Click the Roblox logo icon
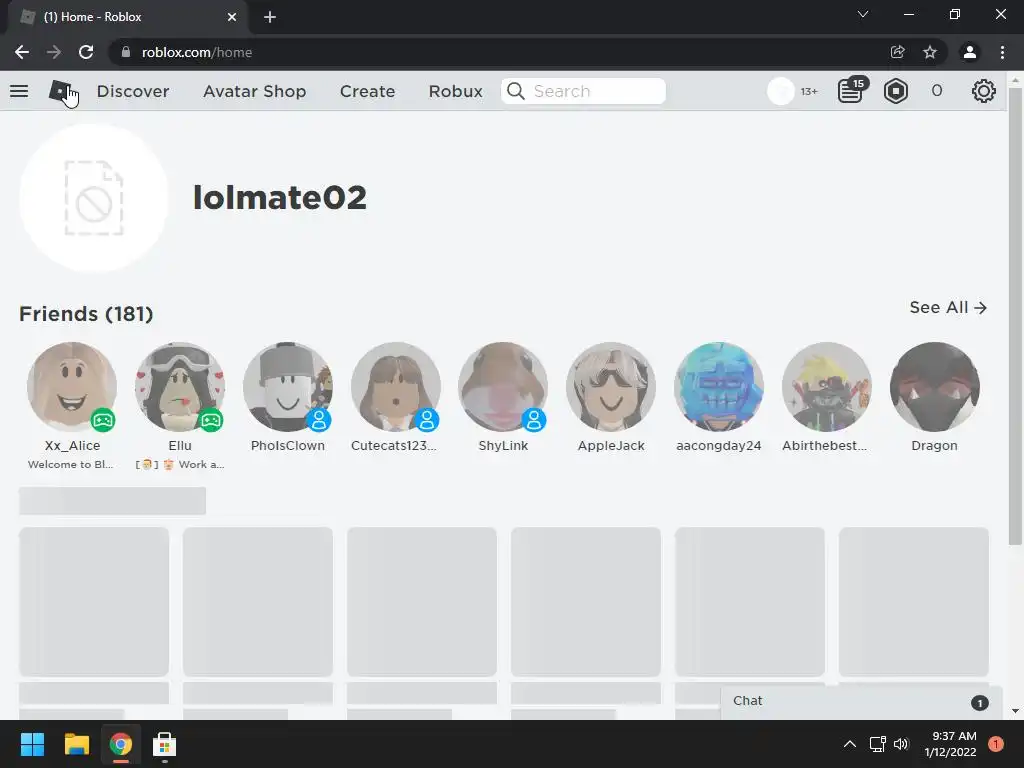The height and width of the screenshot is (768, 1024). pyautogui.click(x=60, y=91)
